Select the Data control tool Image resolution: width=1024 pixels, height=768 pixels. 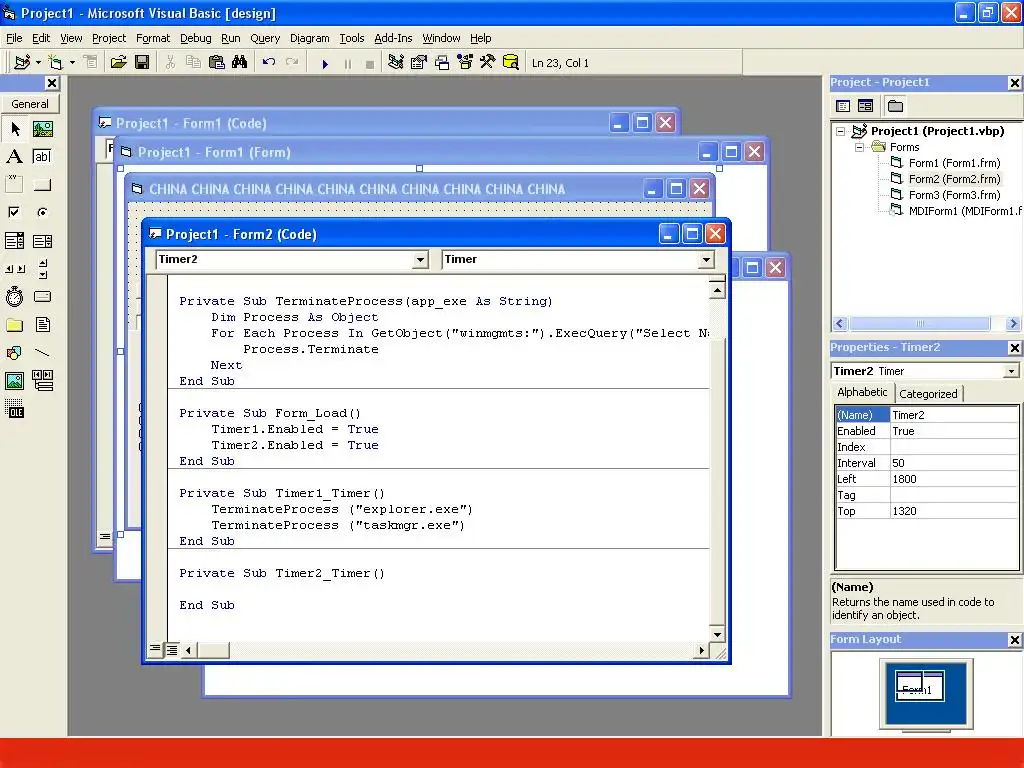tap(43, 380)
